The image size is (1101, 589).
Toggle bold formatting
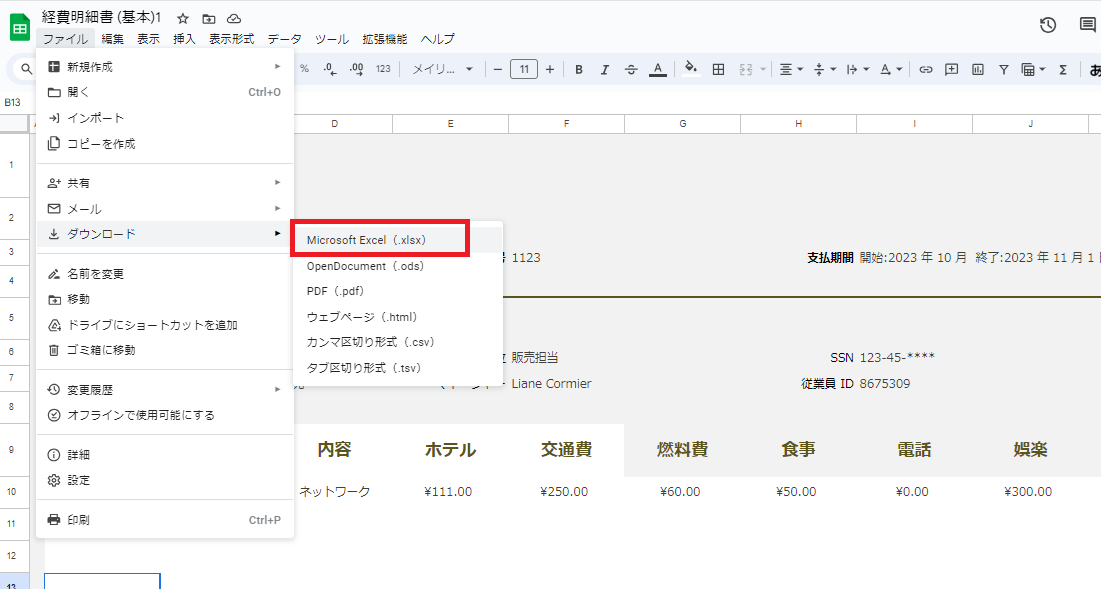[579, 69]
